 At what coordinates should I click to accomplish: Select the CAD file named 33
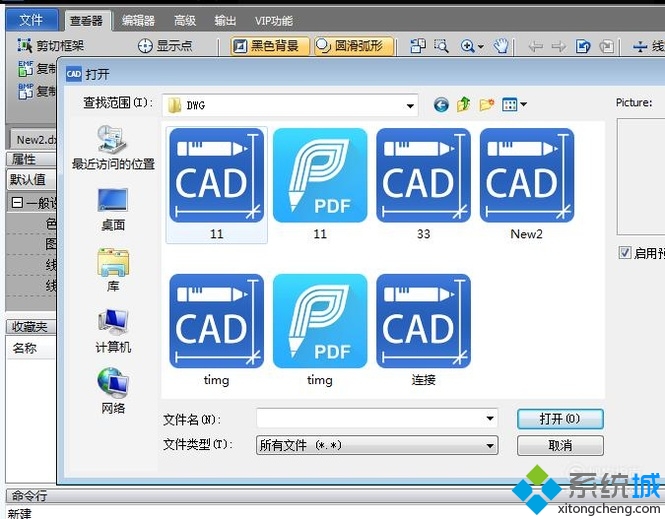[423, 185]
